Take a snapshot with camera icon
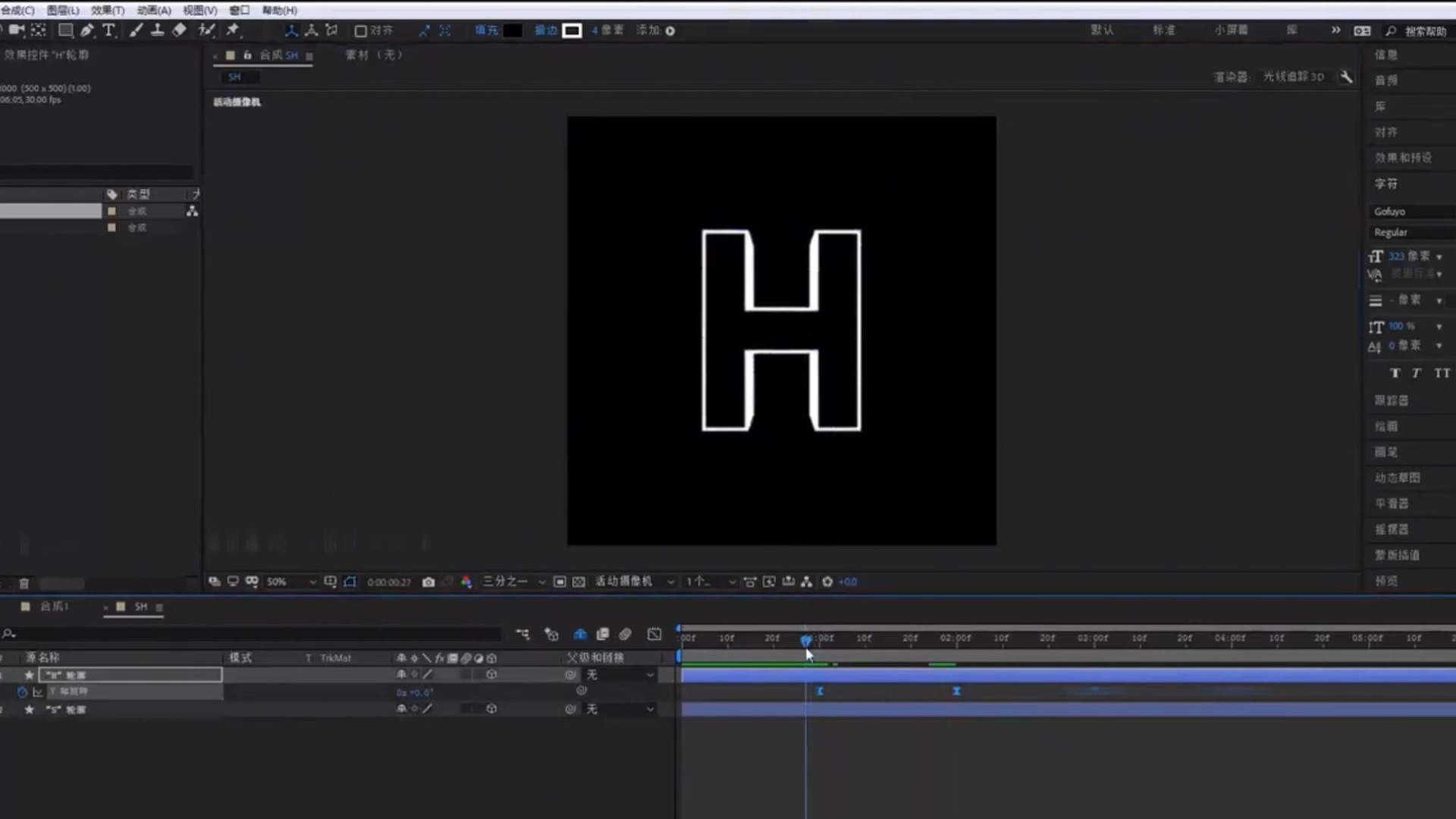 (428, 582)
